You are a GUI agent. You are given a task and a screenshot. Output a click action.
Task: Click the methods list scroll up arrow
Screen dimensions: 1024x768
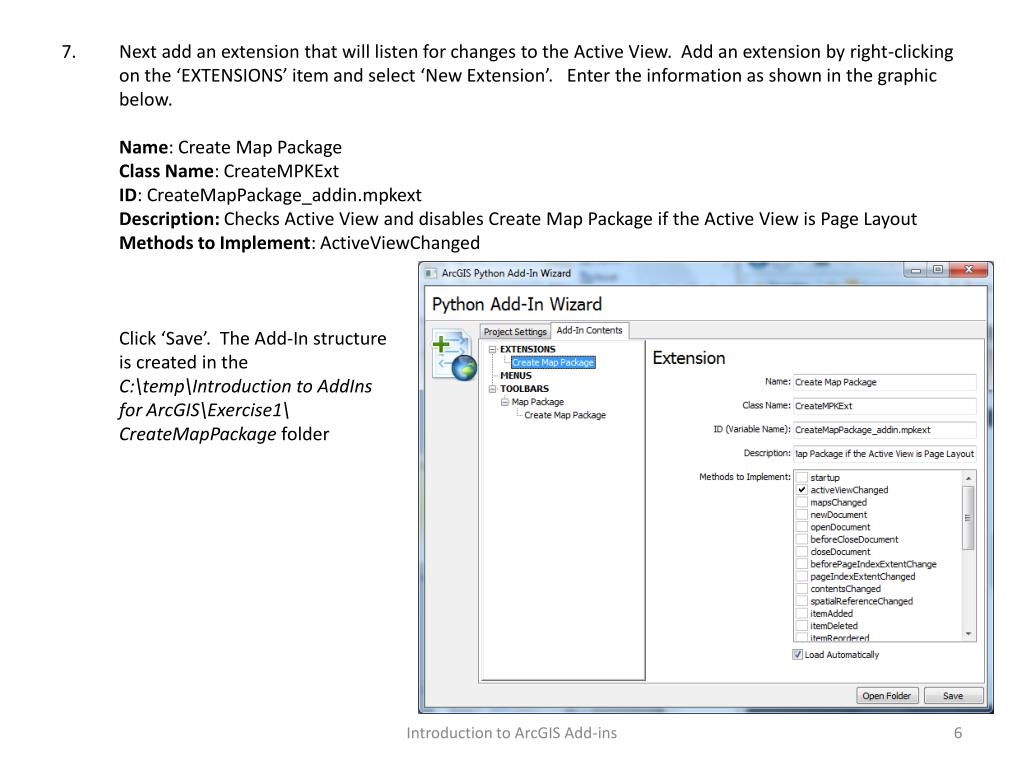pyautogui.click(x=968, y=478)
